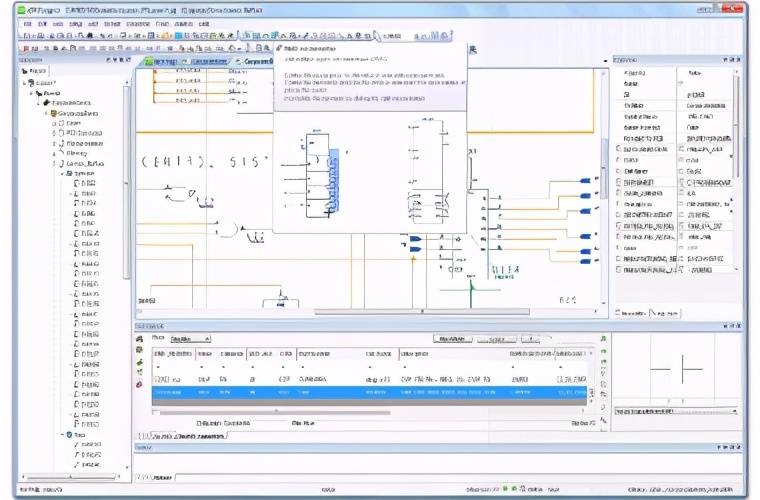Click the topmost blue port connector on schematic's right side
Image resolution: width=760 pixels, height=500 pixels.
(x=586, y=181)
